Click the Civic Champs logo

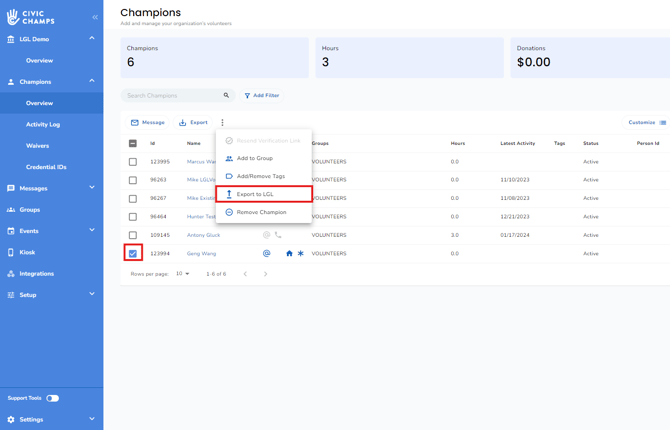(x=31, y=17)
